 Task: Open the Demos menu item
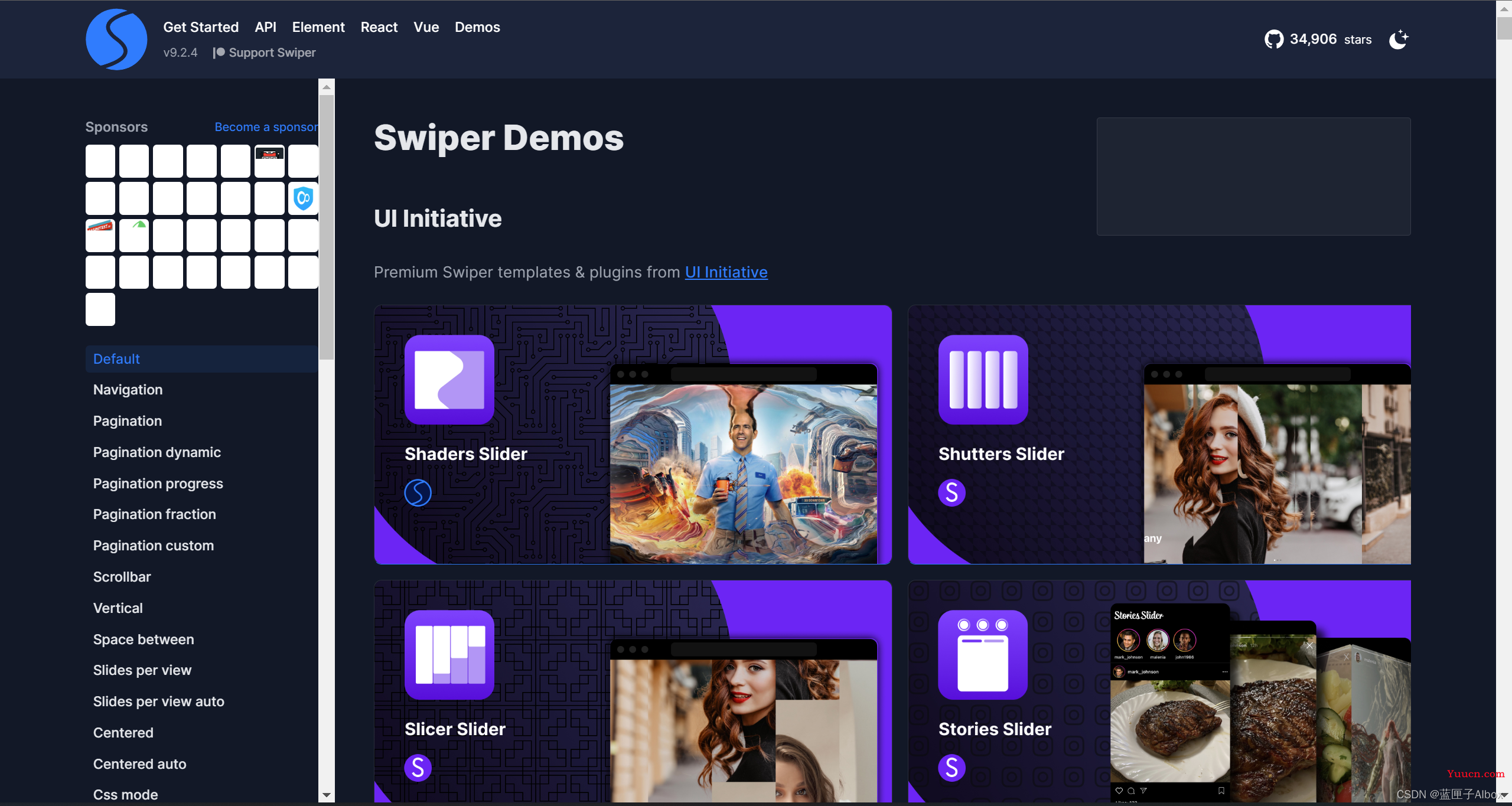tap(477, 27)
